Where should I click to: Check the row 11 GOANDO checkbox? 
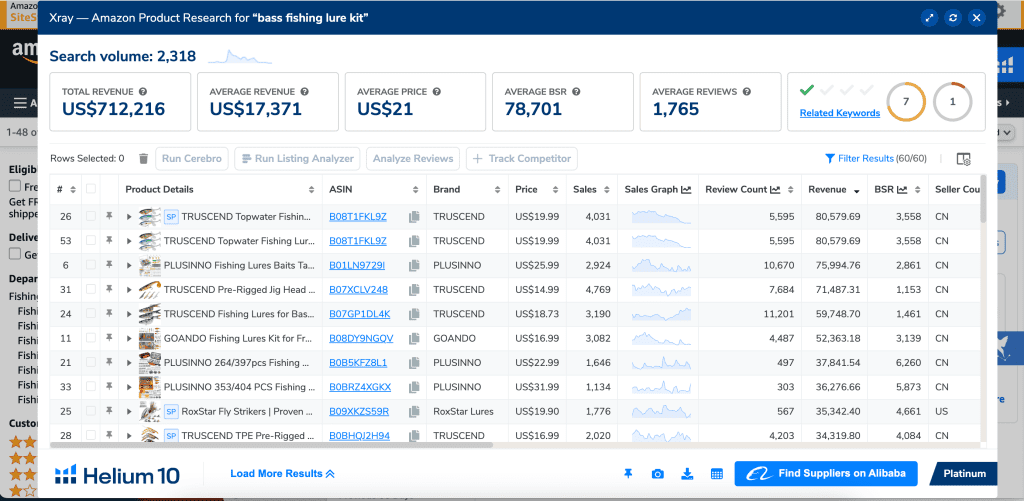coord(91,338)
